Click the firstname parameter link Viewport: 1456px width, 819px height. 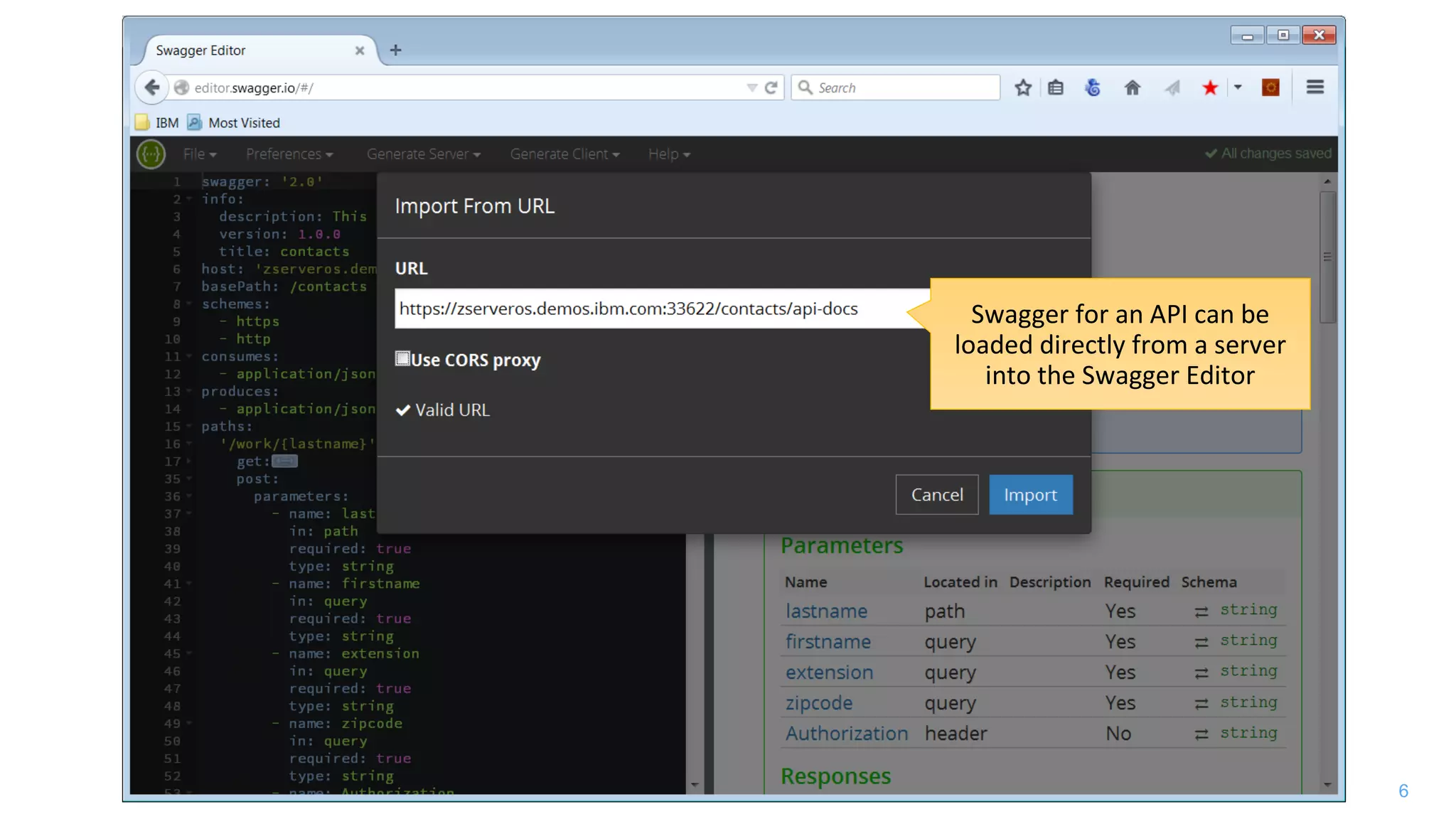pos(828,642)
